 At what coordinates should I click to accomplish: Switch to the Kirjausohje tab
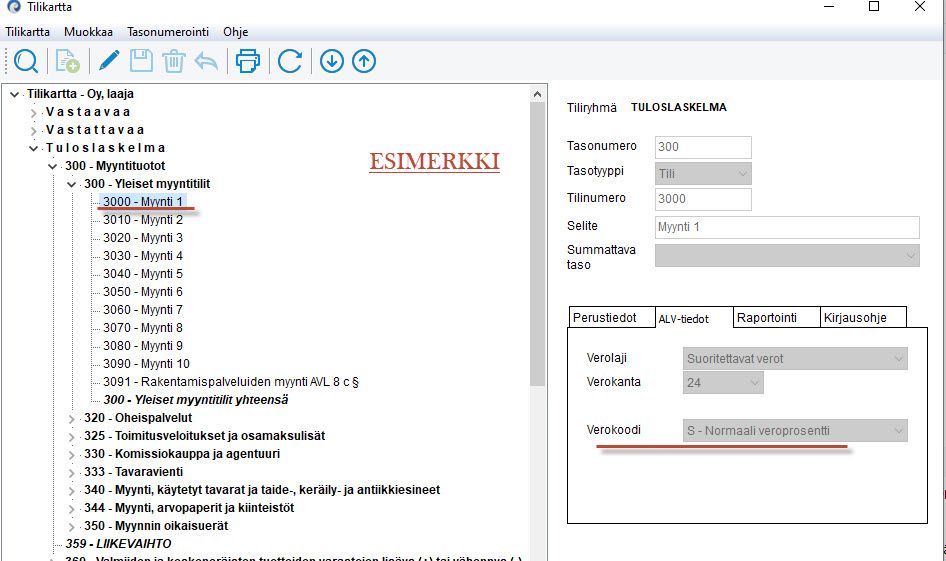(863, 318)
